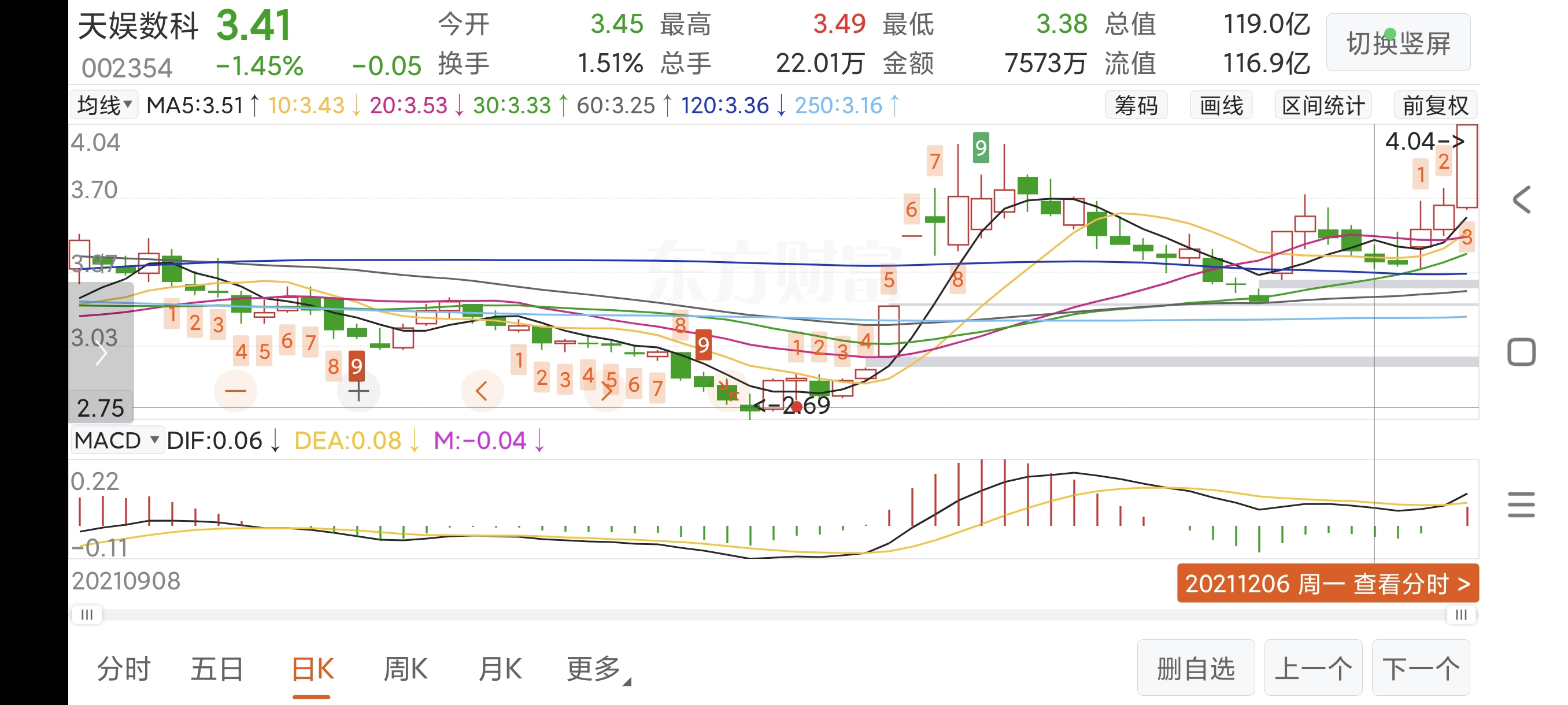The height and width of the screenshot is (705, 1568).
Task: Switch to 五日 tab
Action: 217,669
